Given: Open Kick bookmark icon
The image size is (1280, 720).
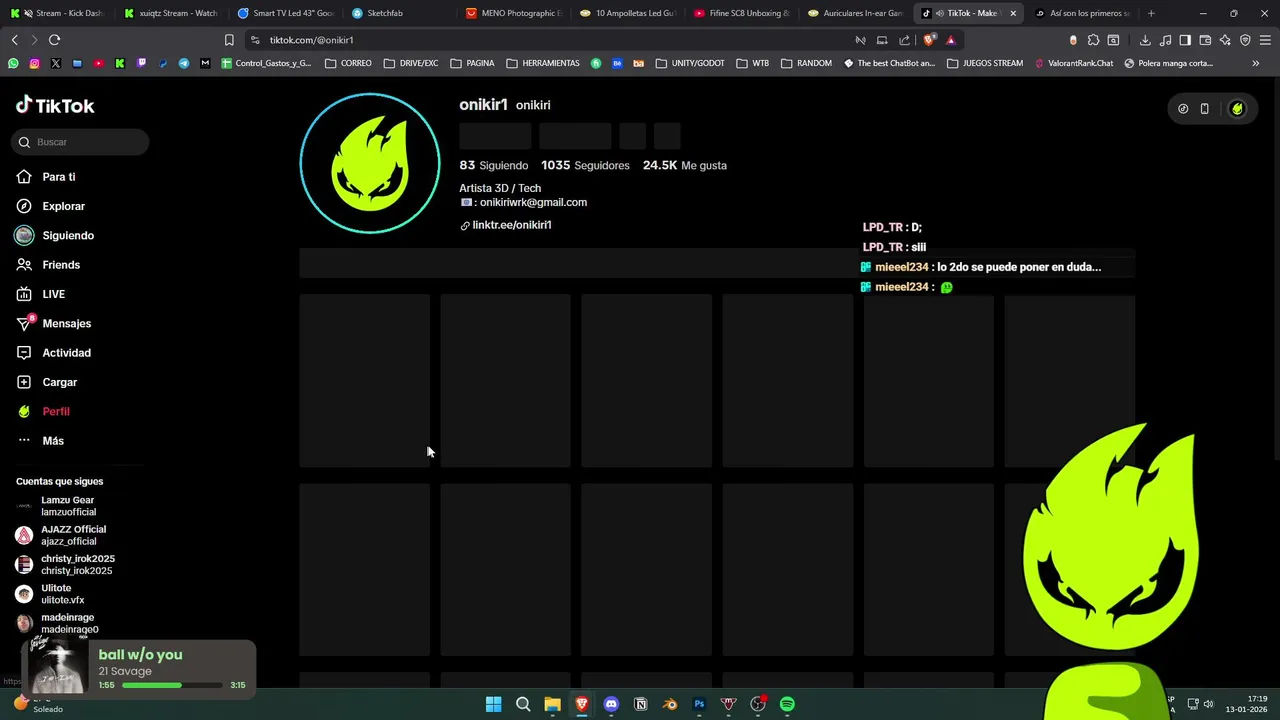Looking at the screenshot, I should pyautogui.click(x=120, y=63).
